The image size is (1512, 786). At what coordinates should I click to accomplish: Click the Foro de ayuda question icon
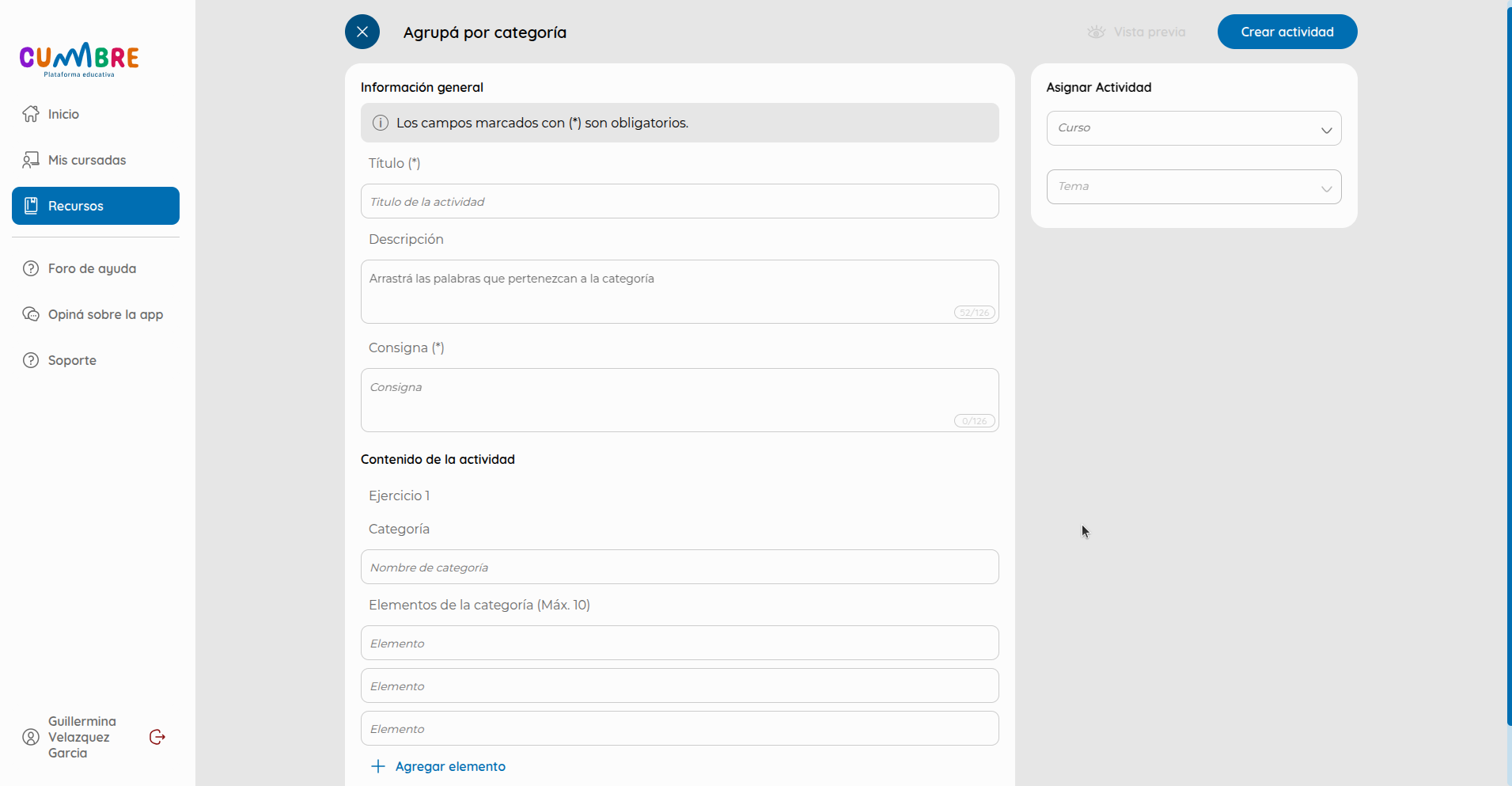[31, 268]
